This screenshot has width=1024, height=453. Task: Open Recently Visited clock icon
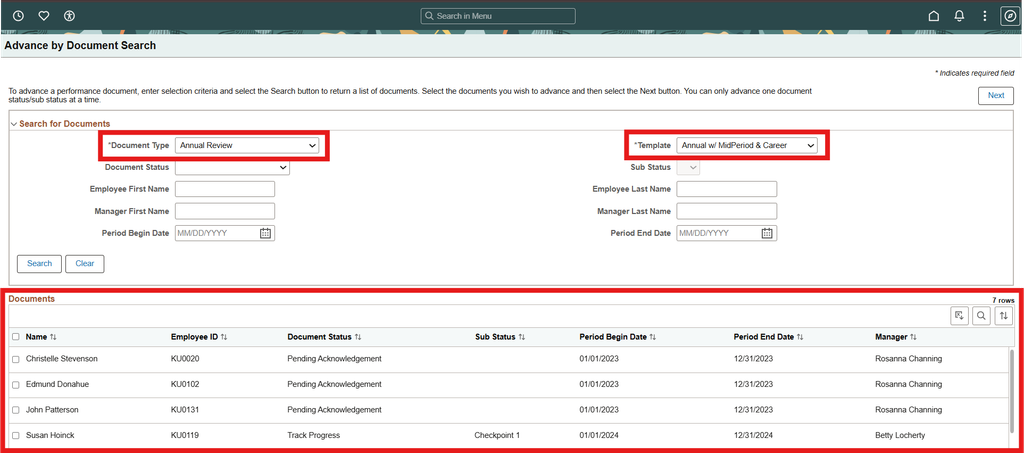[18, 16]
